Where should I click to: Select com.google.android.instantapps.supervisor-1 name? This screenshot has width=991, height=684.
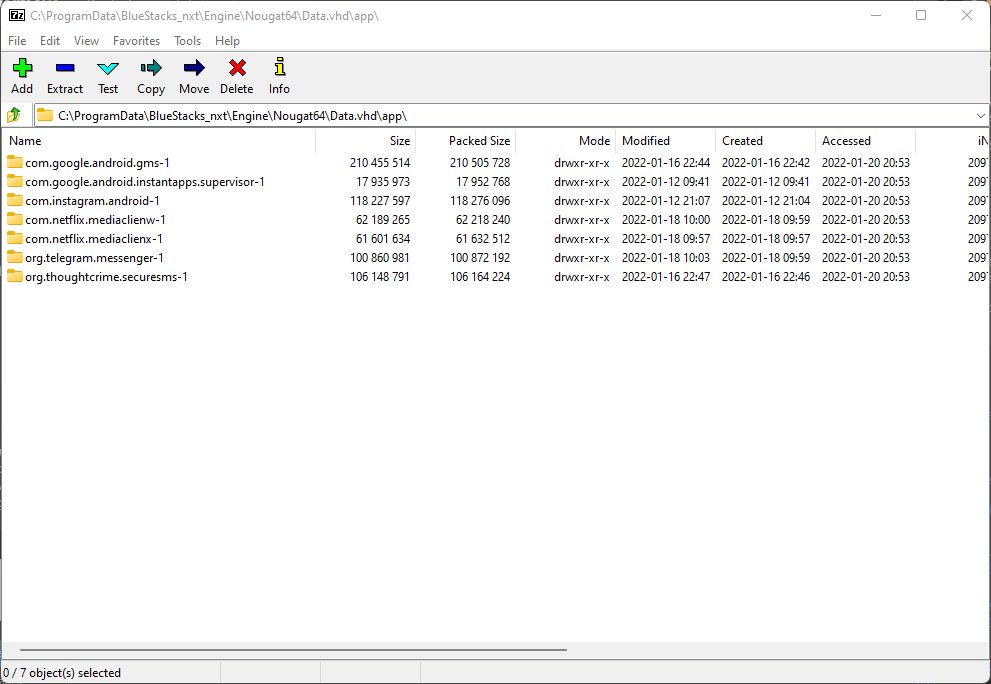[x=145, y=181]
